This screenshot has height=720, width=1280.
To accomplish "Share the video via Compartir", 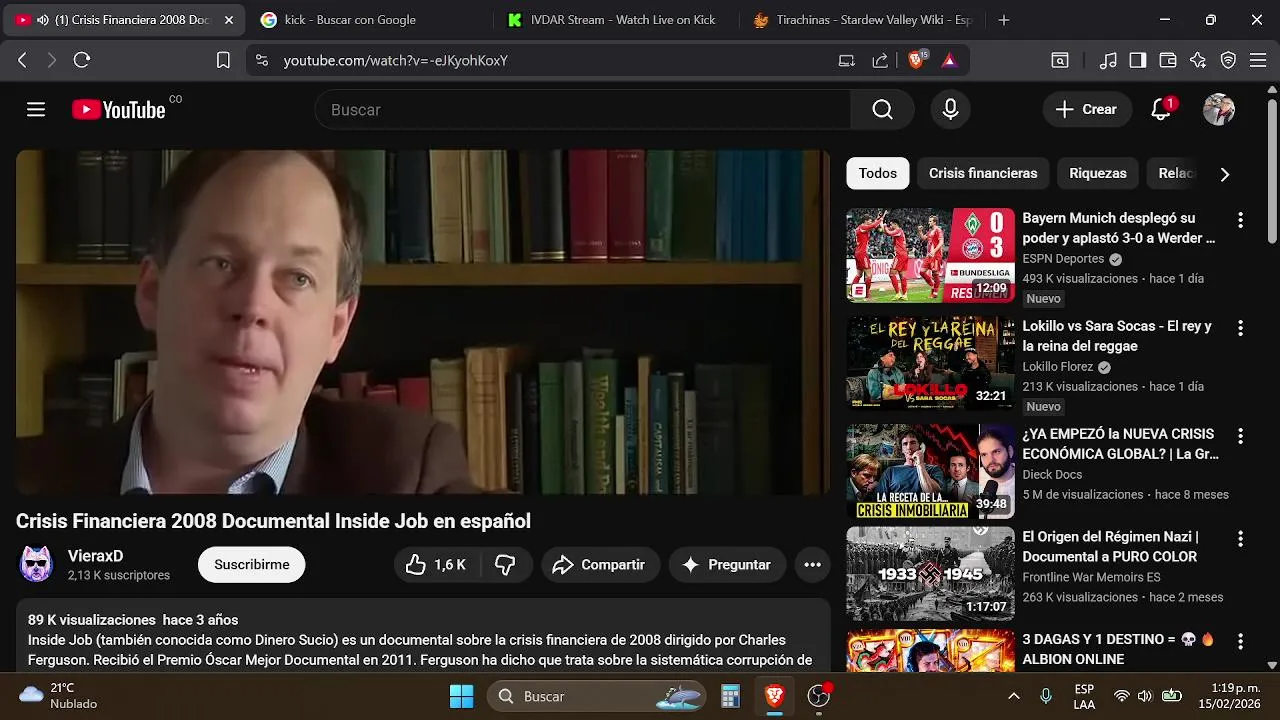I will click(x=600, y=565).
